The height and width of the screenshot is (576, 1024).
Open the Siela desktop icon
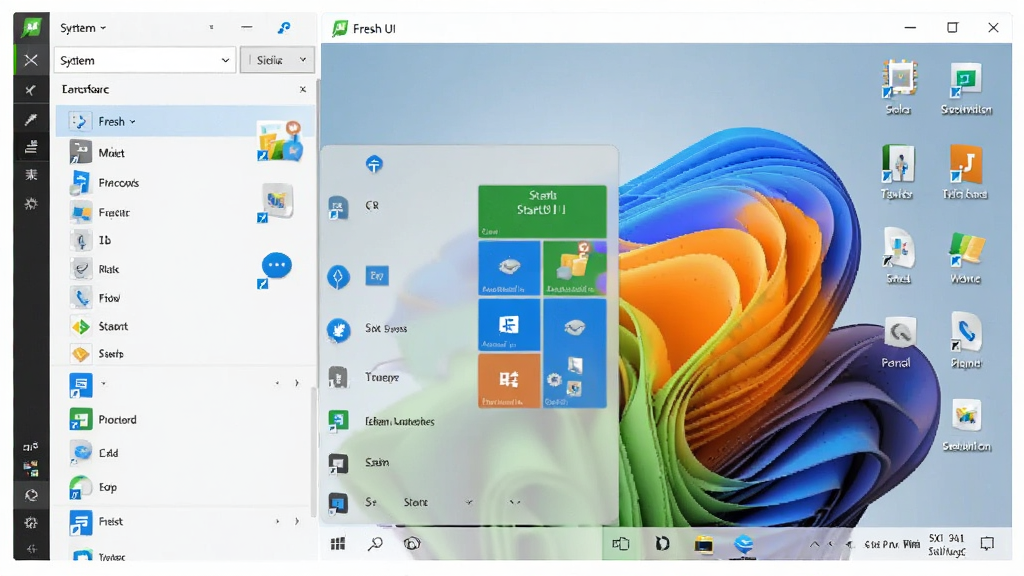(x=899, y=87)
